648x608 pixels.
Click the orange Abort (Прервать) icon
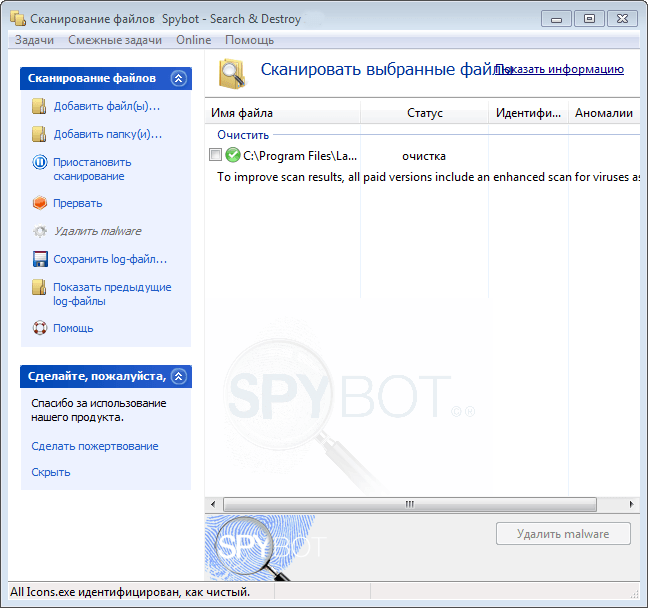40,203
